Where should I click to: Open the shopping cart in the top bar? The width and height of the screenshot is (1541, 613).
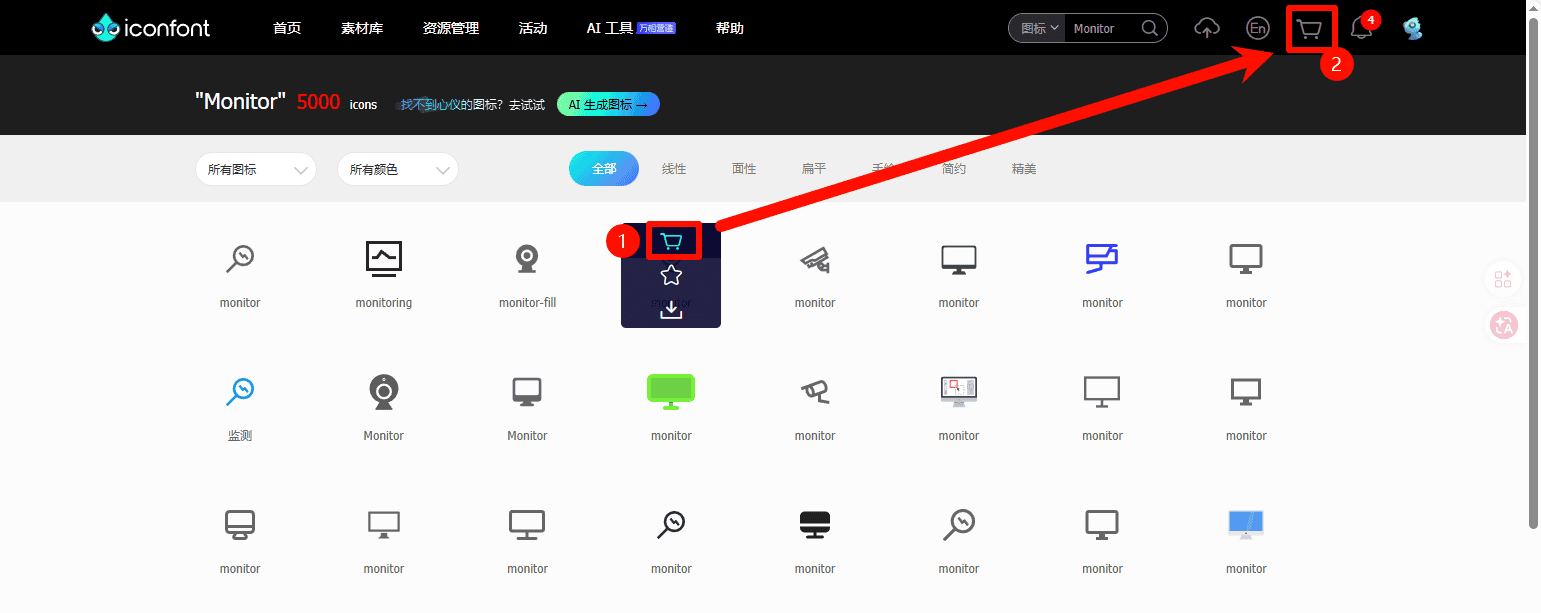1310,27
